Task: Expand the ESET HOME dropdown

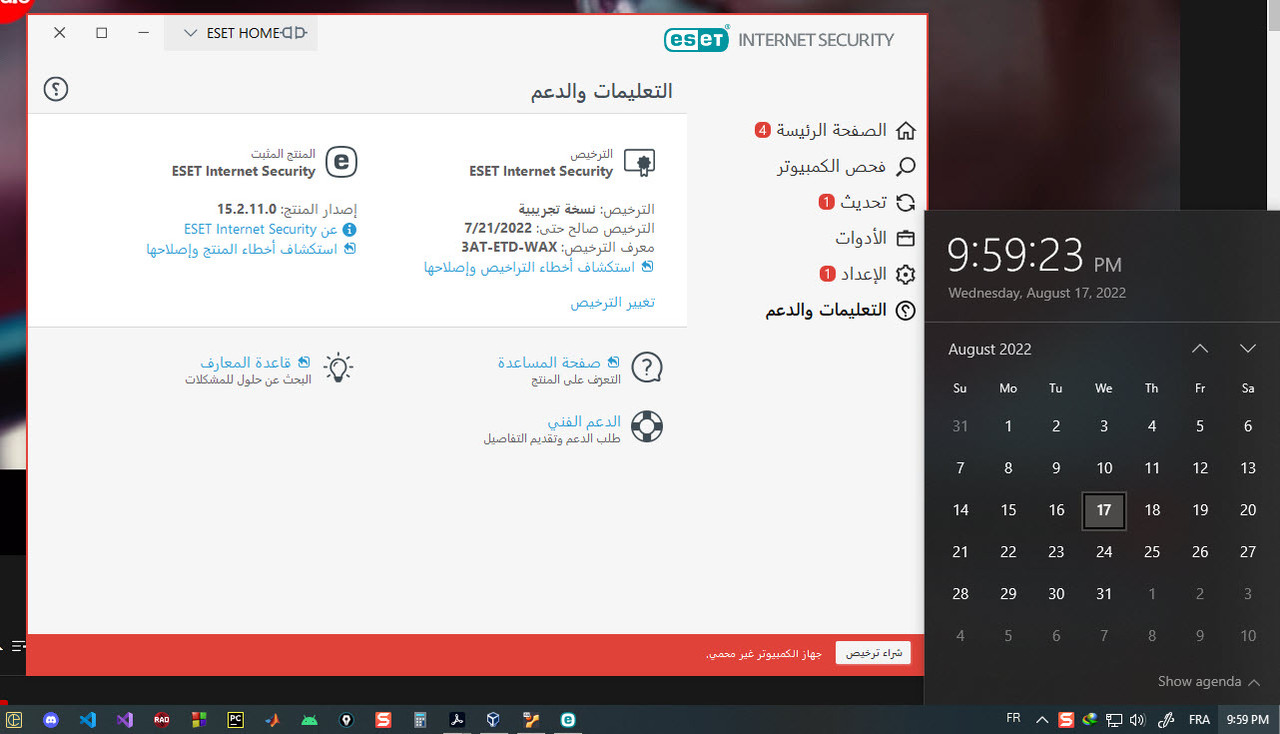Action: (x=240, y=33)
